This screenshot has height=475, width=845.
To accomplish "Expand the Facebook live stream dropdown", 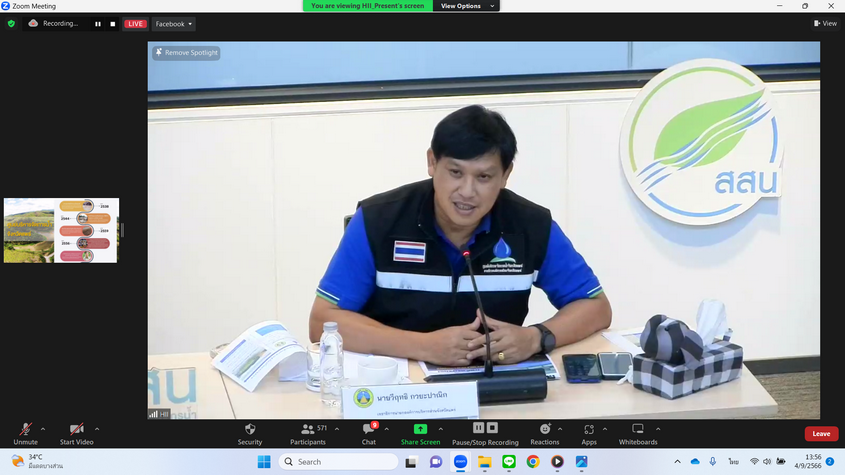I will point(175,24).
